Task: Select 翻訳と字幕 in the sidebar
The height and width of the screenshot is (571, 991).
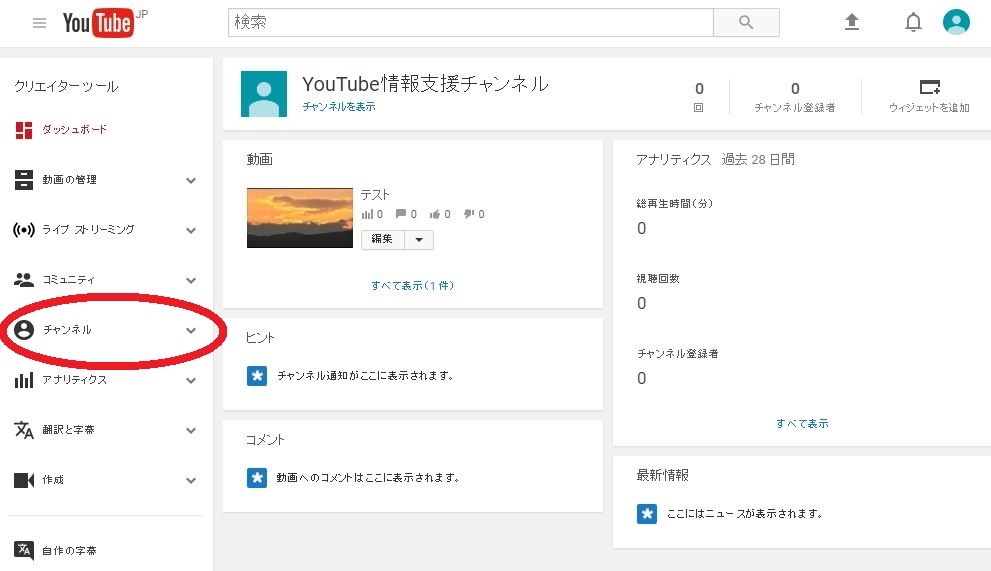Action: [x=68, y=429]
